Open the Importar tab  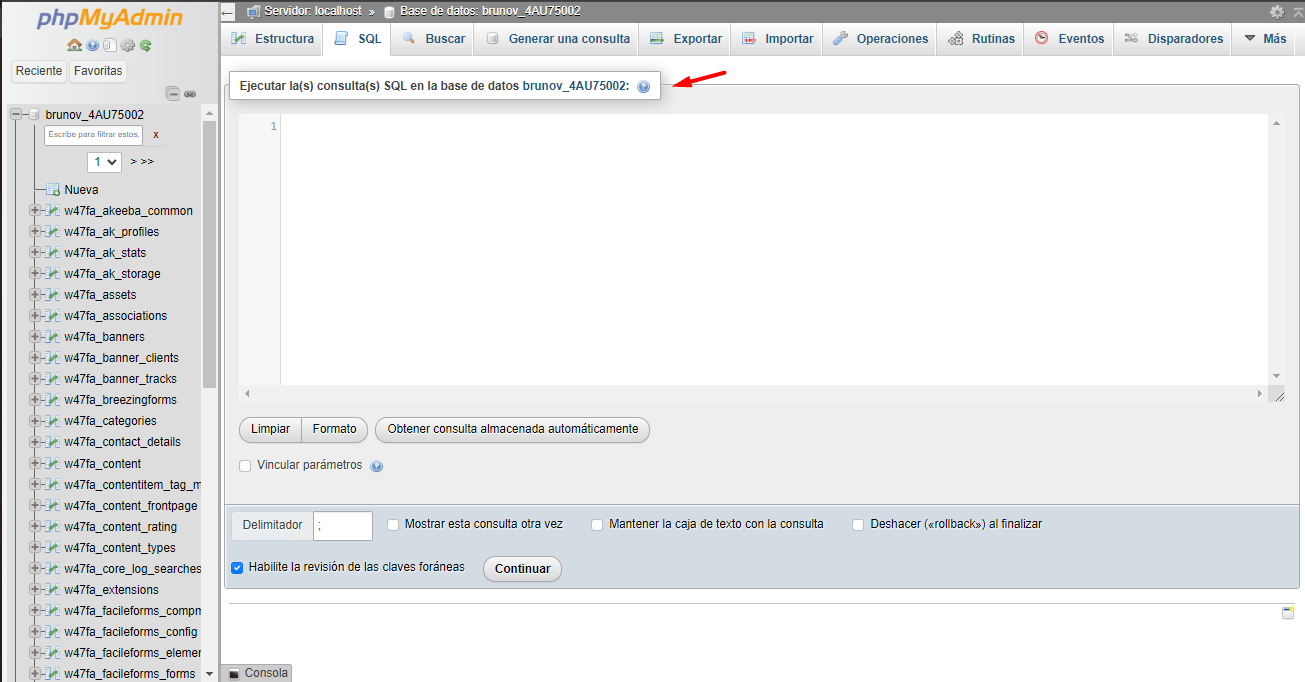coord(778,39)
